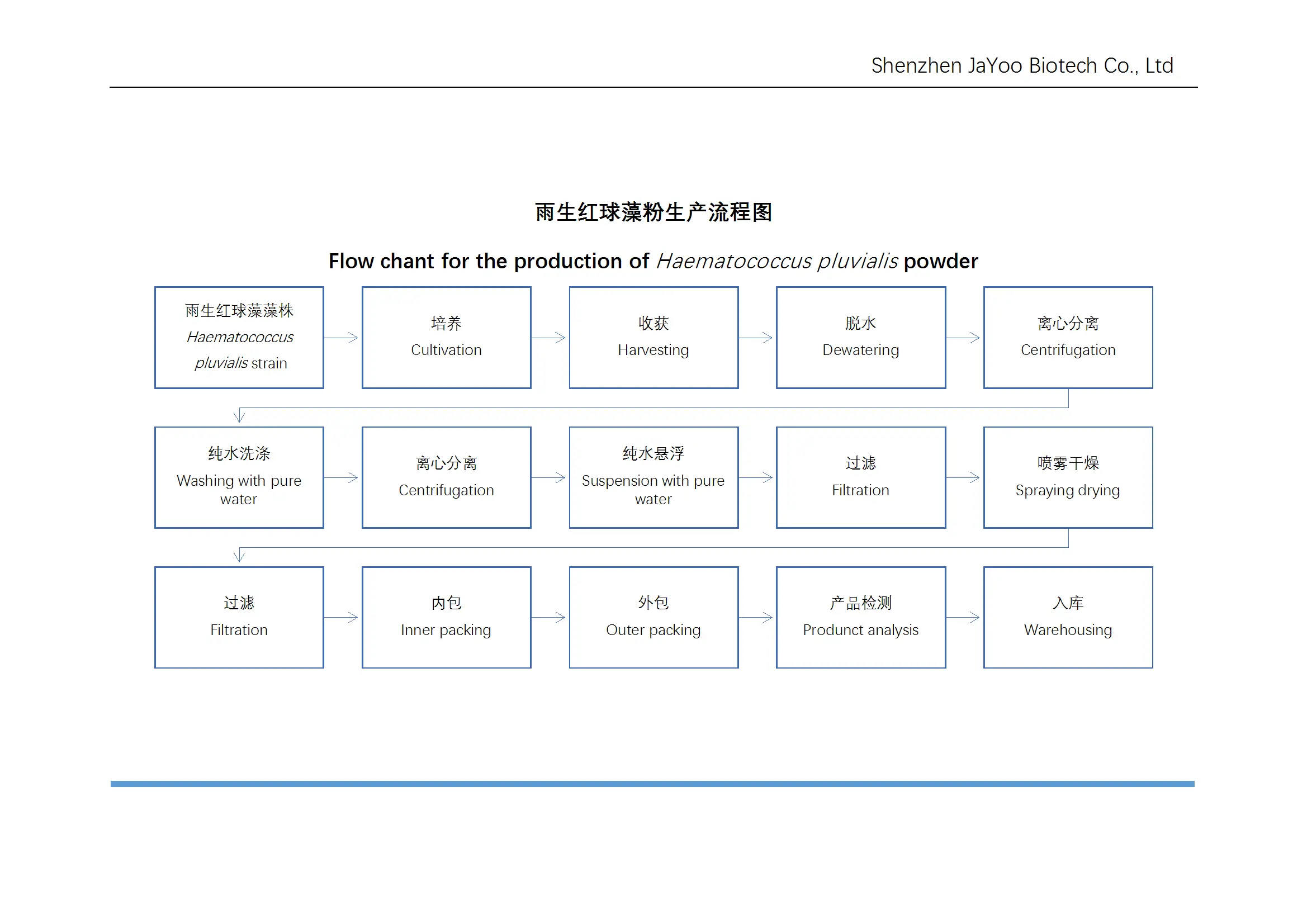1307x924 pixels.
Task: Select the Warehousing box
Action: pos(1068,617)
